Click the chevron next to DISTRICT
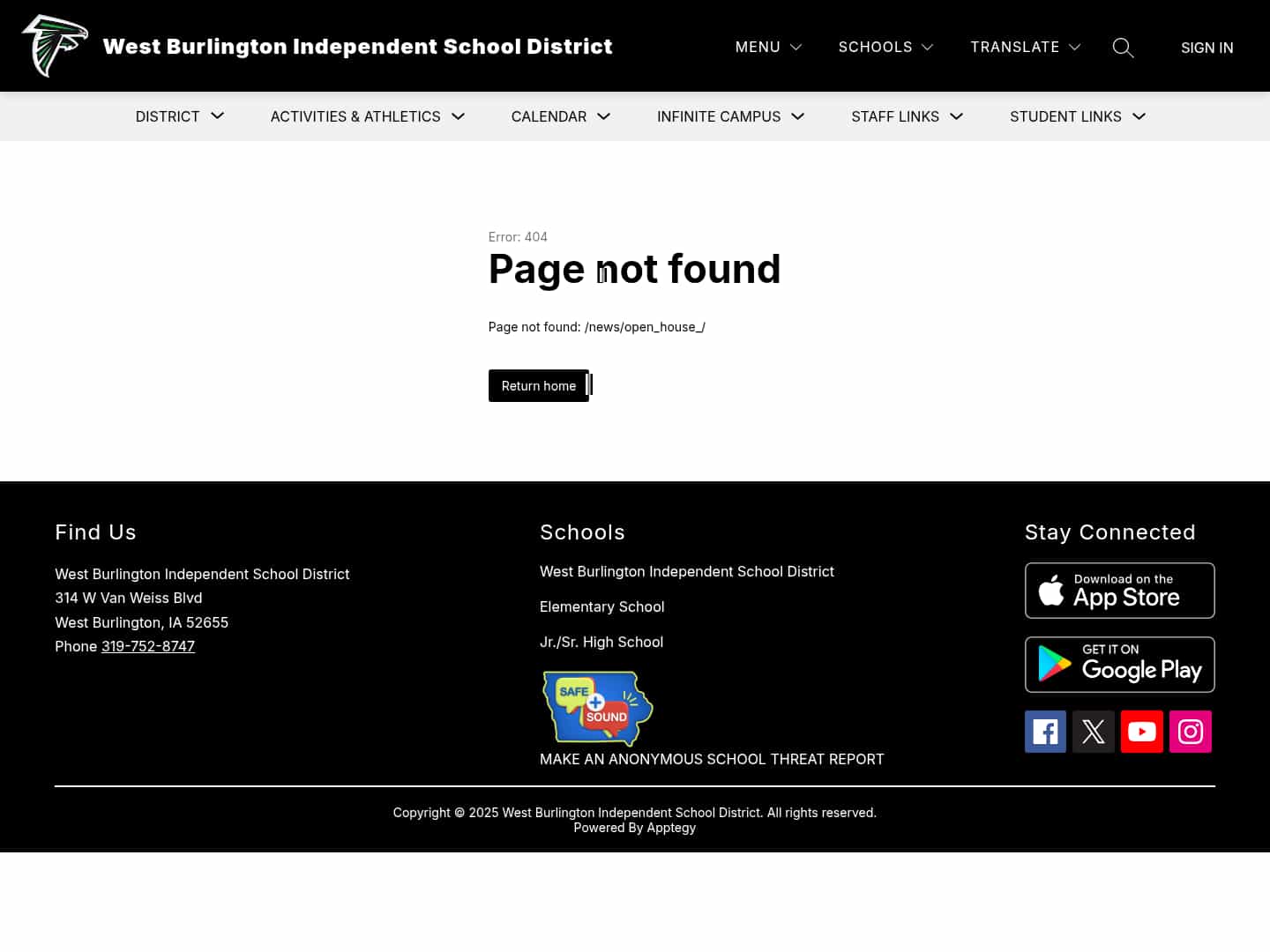 [x=218, y=116]
